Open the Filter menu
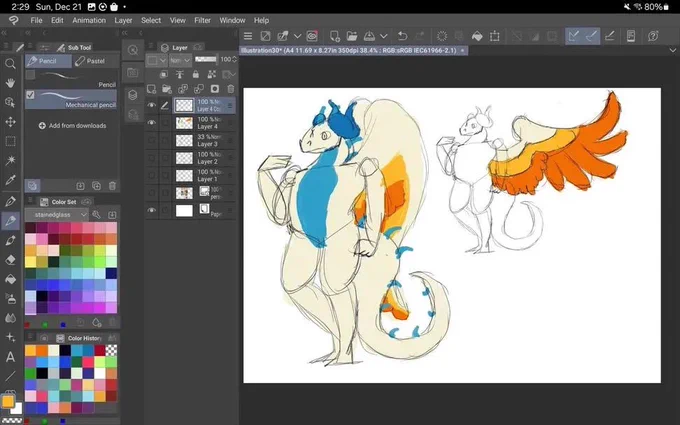The width and height of the screenshot is (680, 425). pyautogui.click(x=202, y=20)
